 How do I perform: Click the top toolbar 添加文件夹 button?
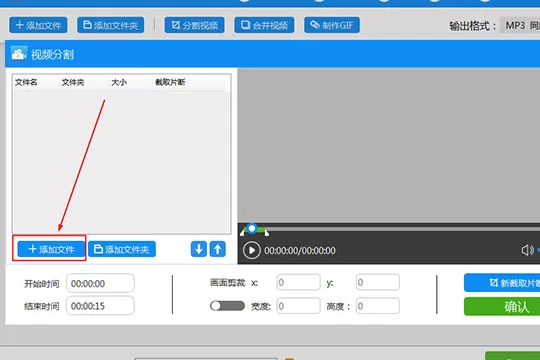[x=111, y=25]
